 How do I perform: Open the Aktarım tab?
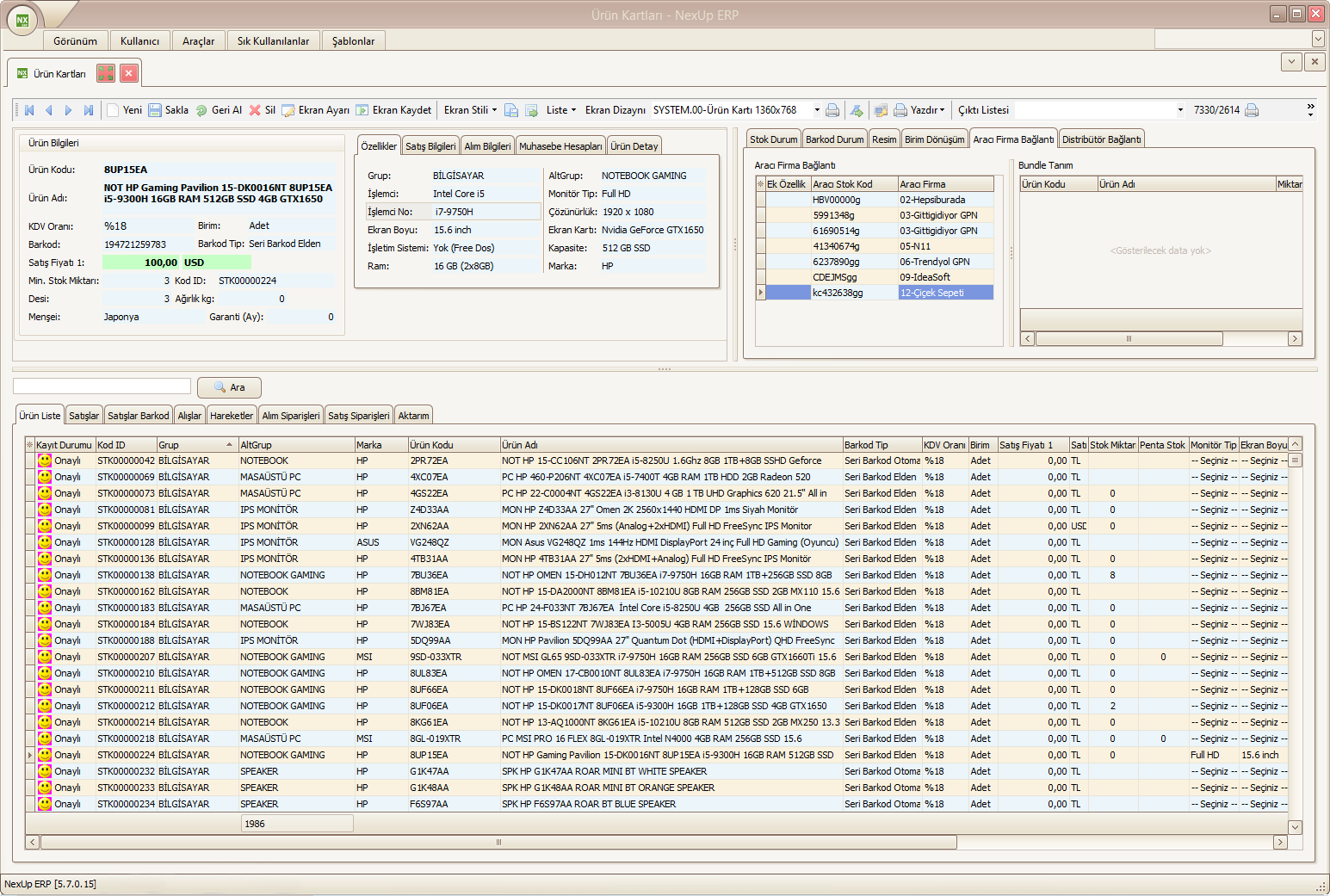[x=413, y=416]
